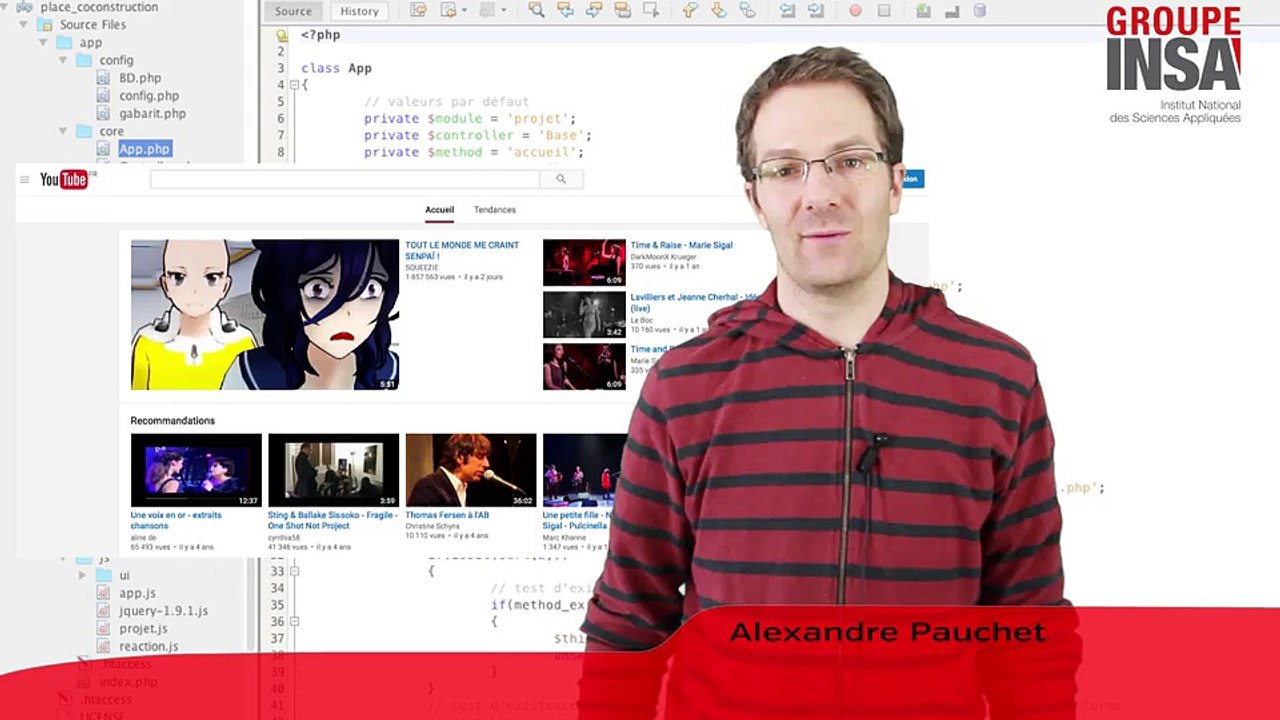Select App.php in project tree
1280x720 pixels.
pyautogui.click(x=144, y=149)
